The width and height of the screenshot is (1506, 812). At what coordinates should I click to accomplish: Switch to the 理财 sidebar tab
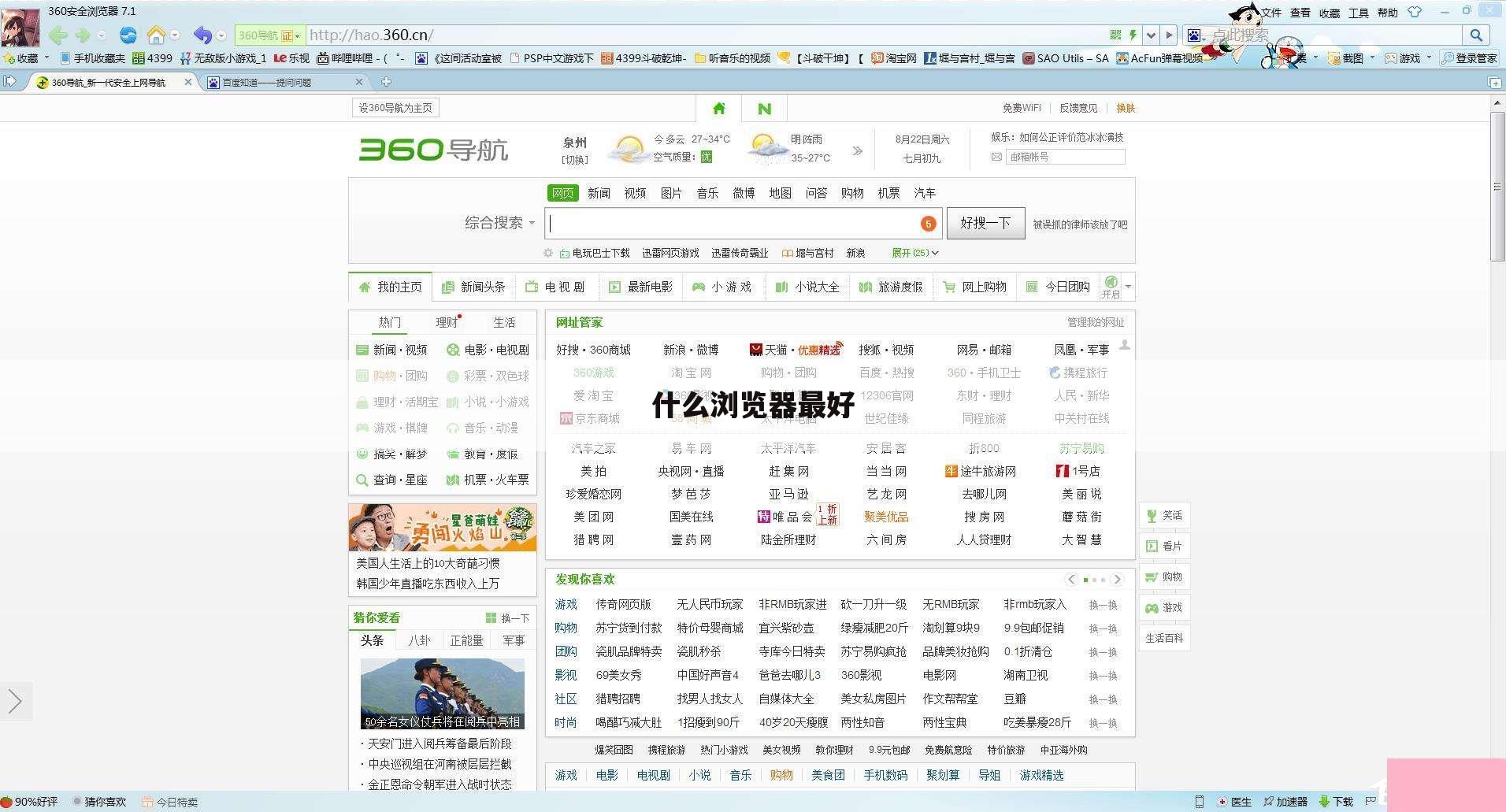[x=447, y=322]
